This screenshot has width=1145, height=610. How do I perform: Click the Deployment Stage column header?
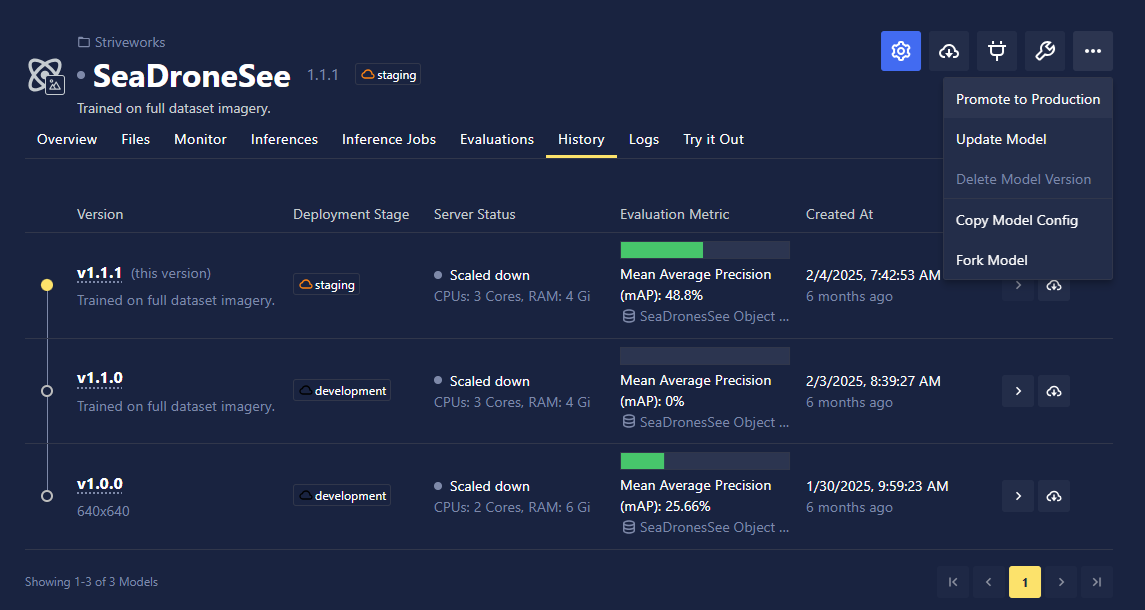pos(351,214)
